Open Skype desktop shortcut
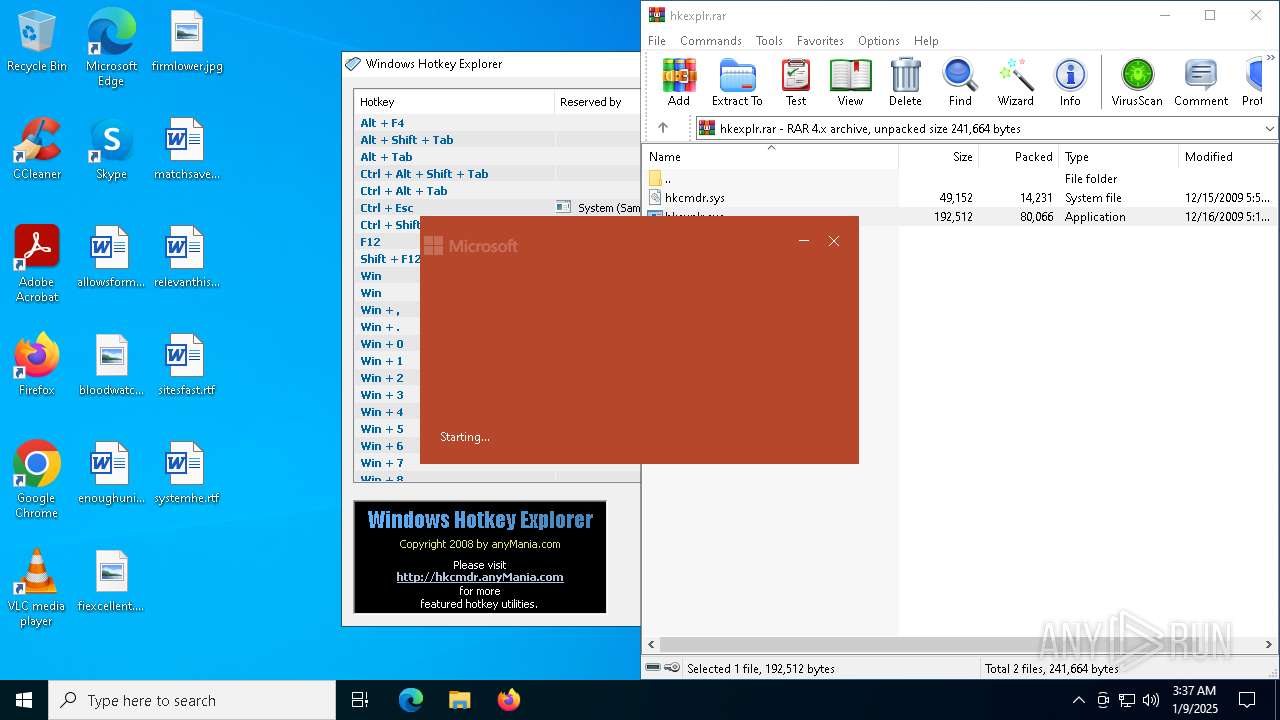Screen dimensions: 1280x720 point(111,148)
